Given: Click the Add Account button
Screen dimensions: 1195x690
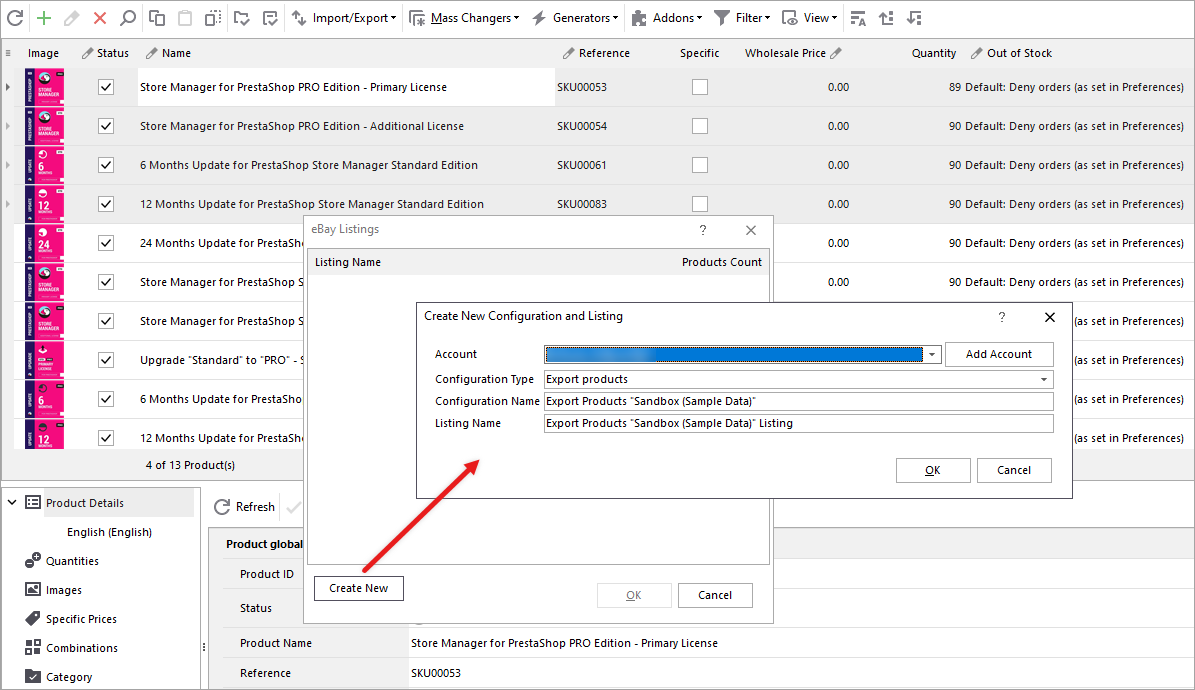Looking at the screenshot, I should tap(999, 355).
